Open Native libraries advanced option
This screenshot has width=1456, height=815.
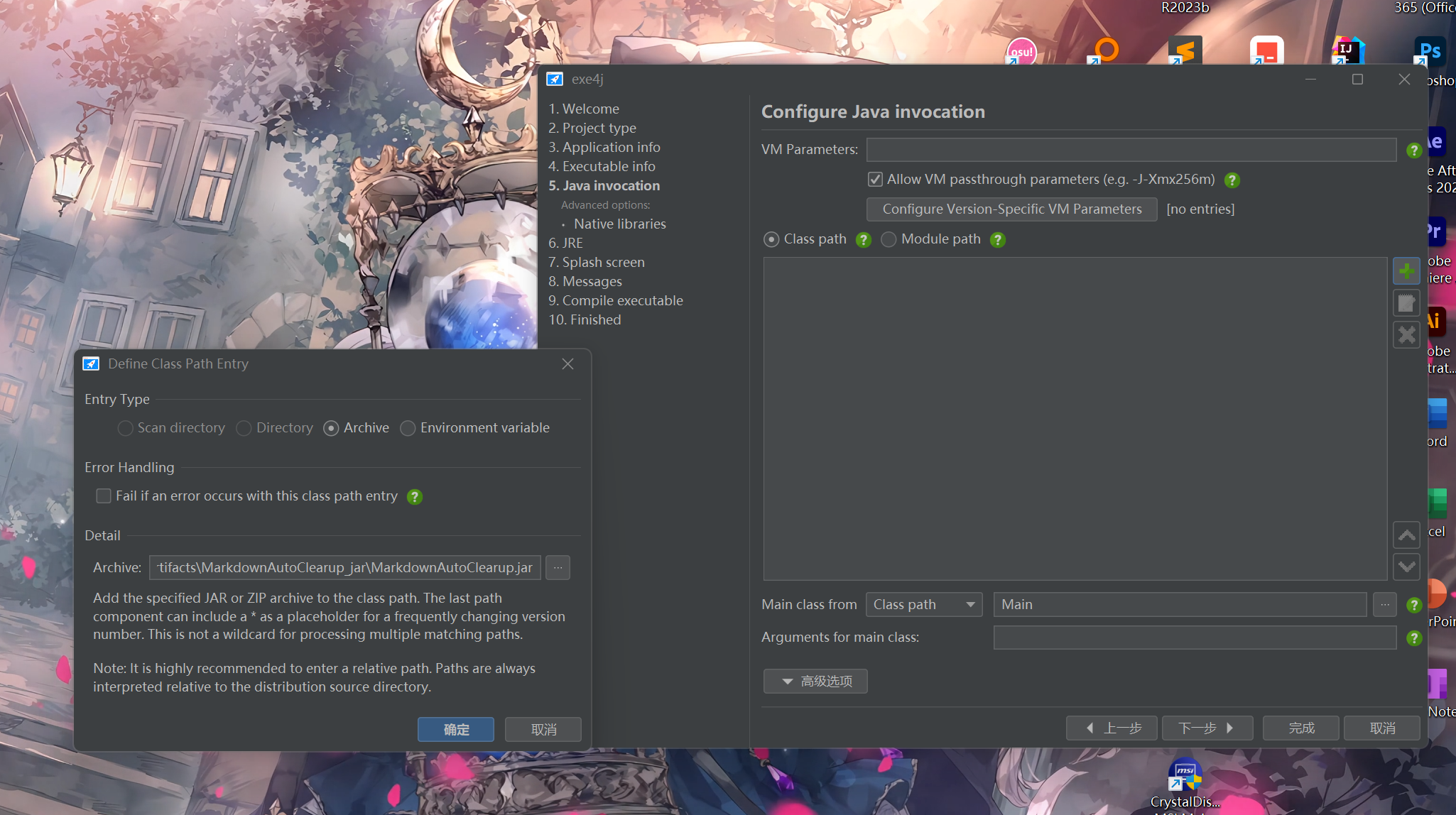point(620,224)
